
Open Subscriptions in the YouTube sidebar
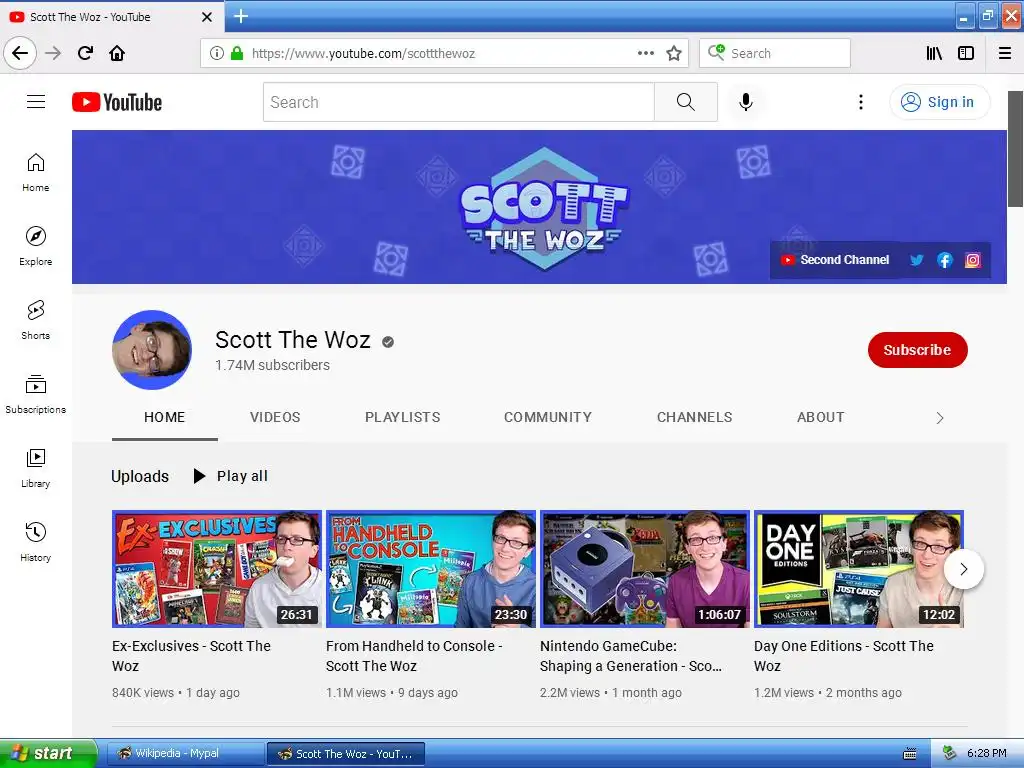coord(36,394)
